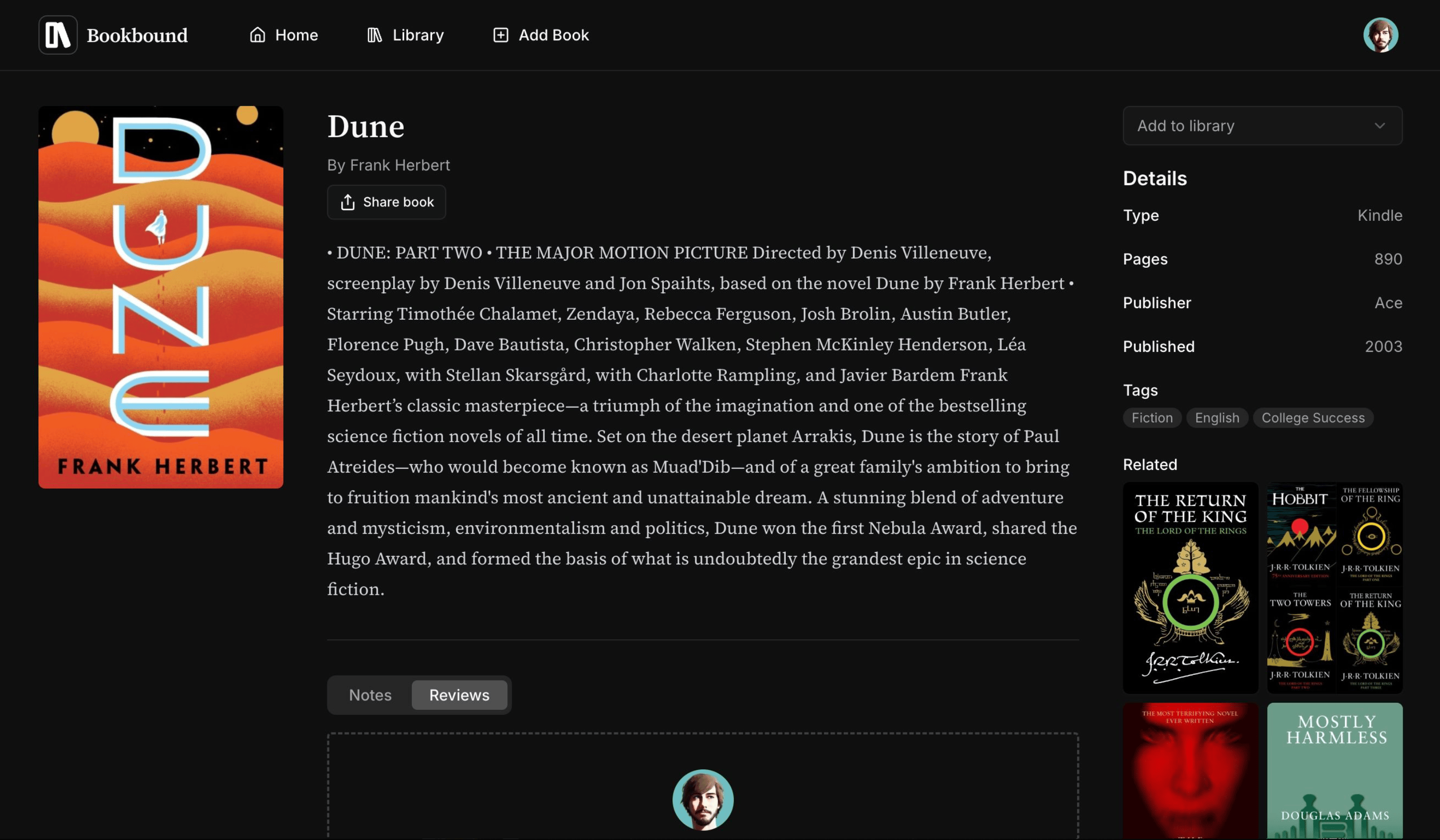Click the Bookbound logo icon

(58, 35)
